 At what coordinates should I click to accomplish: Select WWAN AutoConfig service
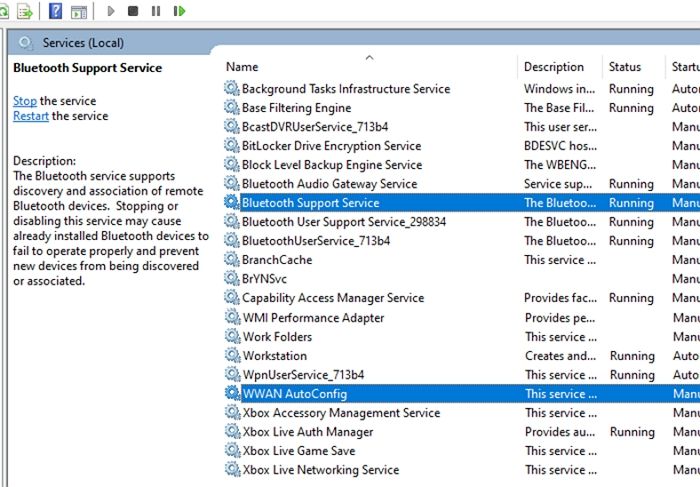pos(294,394)
